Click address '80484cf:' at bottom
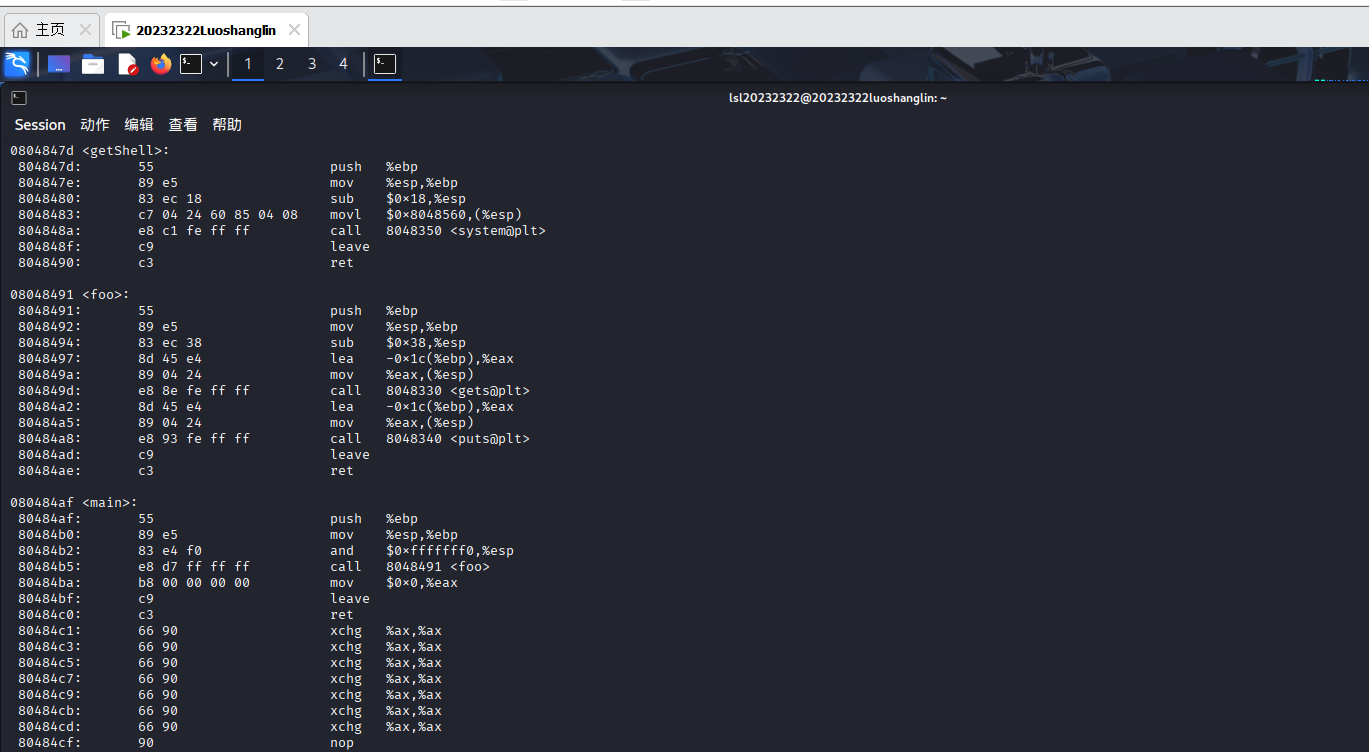The width and height of the screenshot is (1369, 752). pyautogui.click(x=50, y=743)
